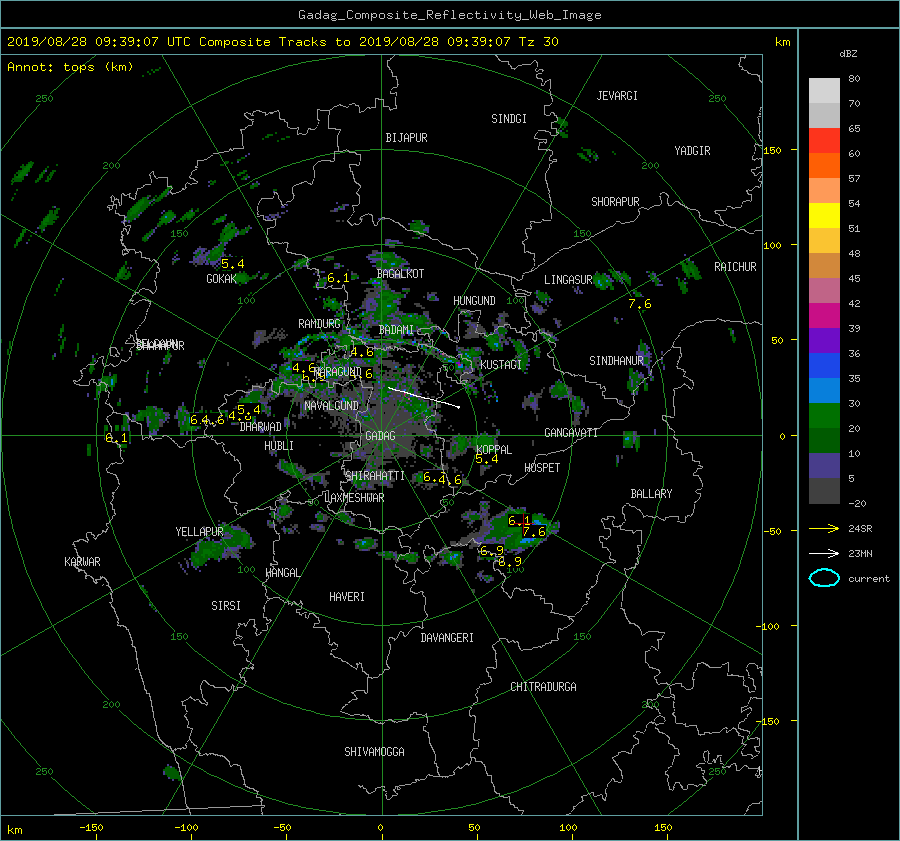Click the KARWAR city label
Viewport: 900px width, 841px height.
[x=82, y=562]
